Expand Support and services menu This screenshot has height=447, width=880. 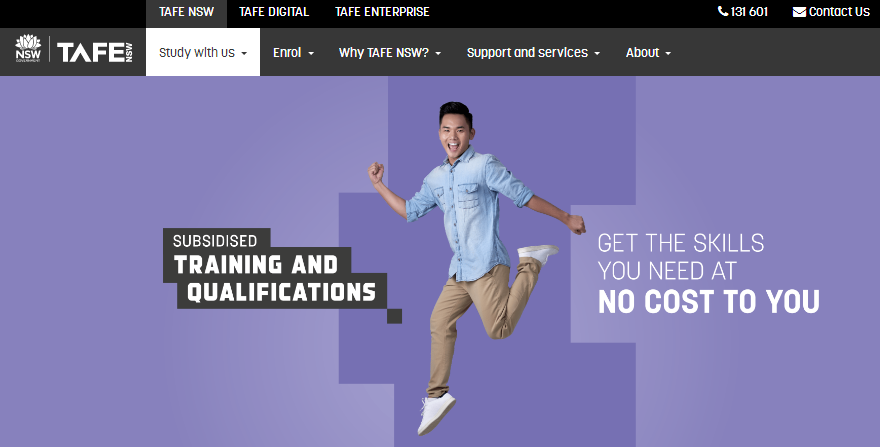point(533,52)
